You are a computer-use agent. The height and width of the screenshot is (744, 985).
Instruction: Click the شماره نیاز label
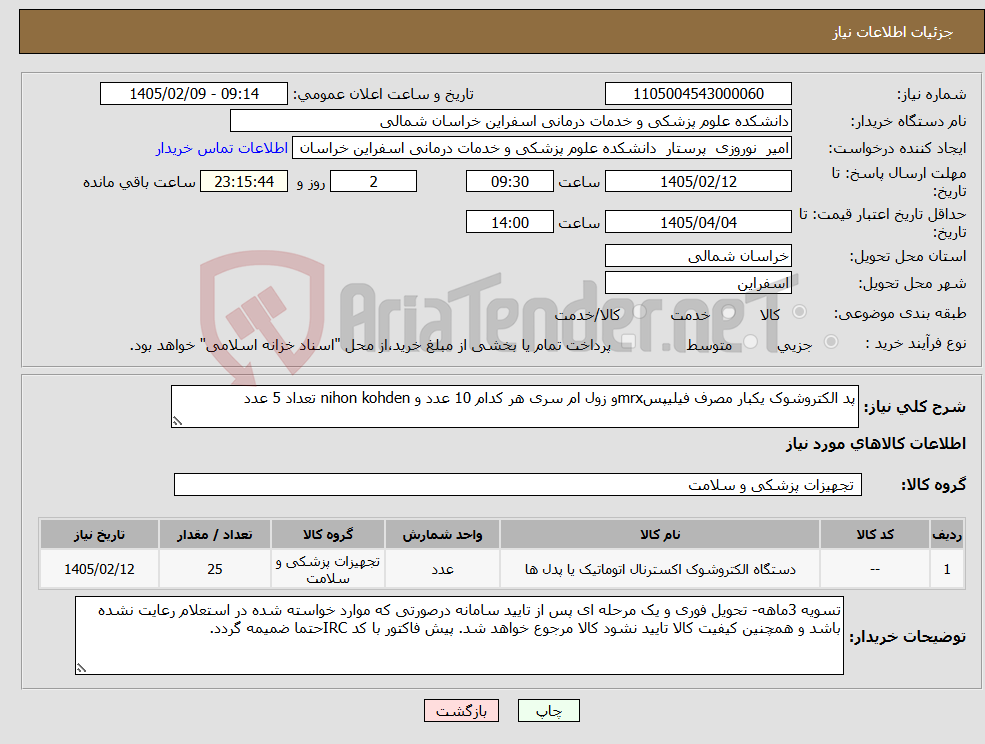pyautogui.click(x=932, y=94)
